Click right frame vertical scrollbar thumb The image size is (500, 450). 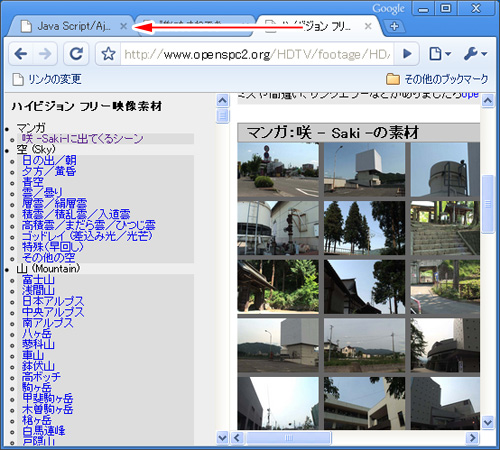pos(488,204)
